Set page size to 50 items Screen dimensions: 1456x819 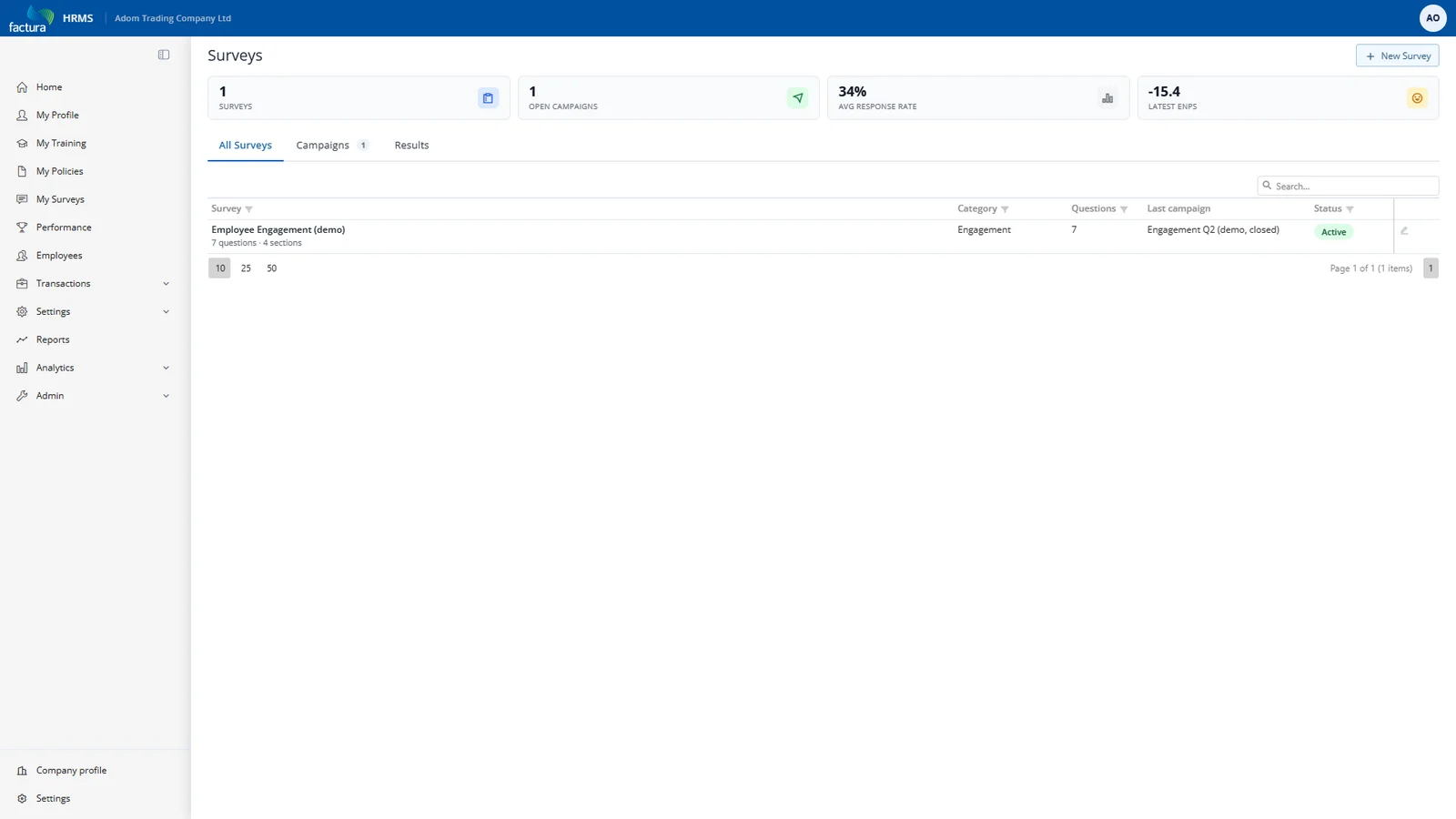pos(271,268)
